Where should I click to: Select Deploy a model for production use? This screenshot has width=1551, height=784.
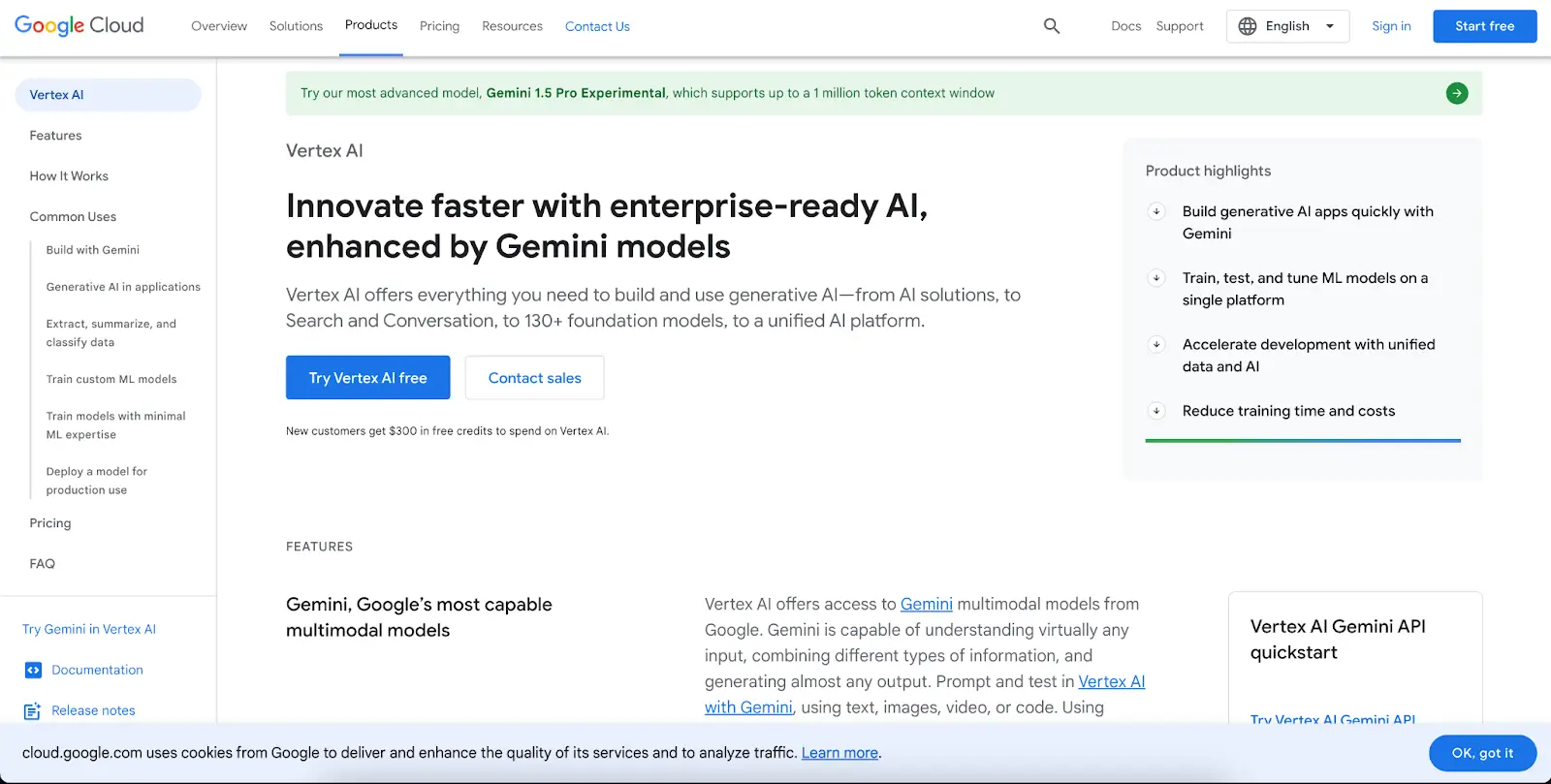click(x=97, y=481)
